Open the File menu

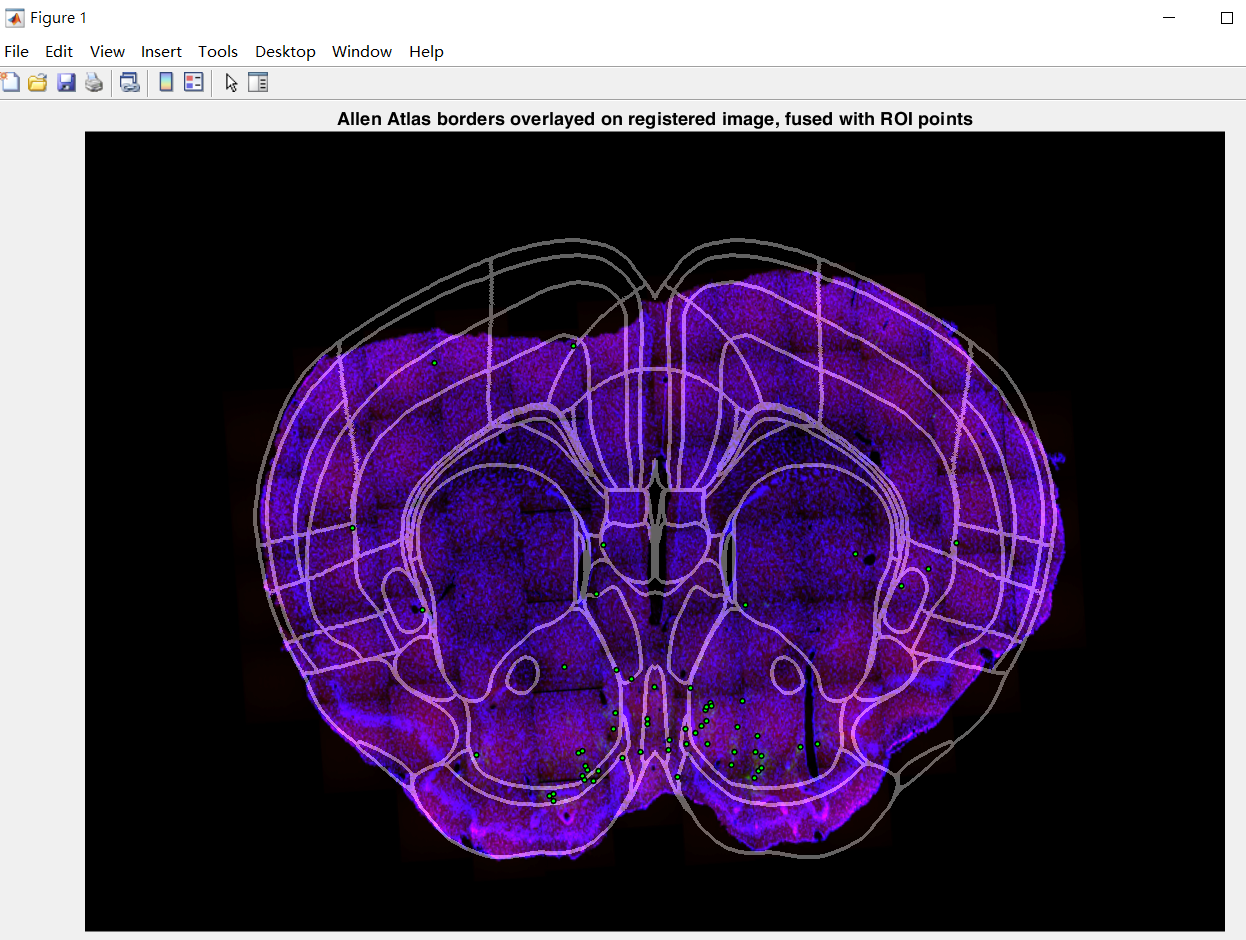(x=16, y=51)
